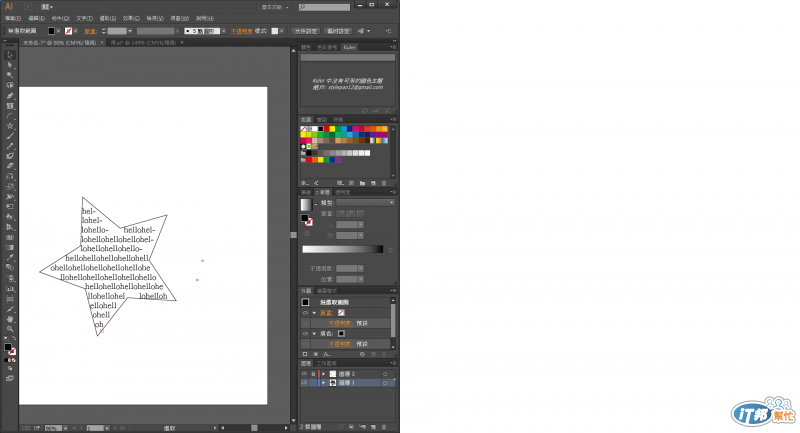Open the Go to Bridge icon
The width and height of the screenshot is (800, 433).
(x=29, y=7)
